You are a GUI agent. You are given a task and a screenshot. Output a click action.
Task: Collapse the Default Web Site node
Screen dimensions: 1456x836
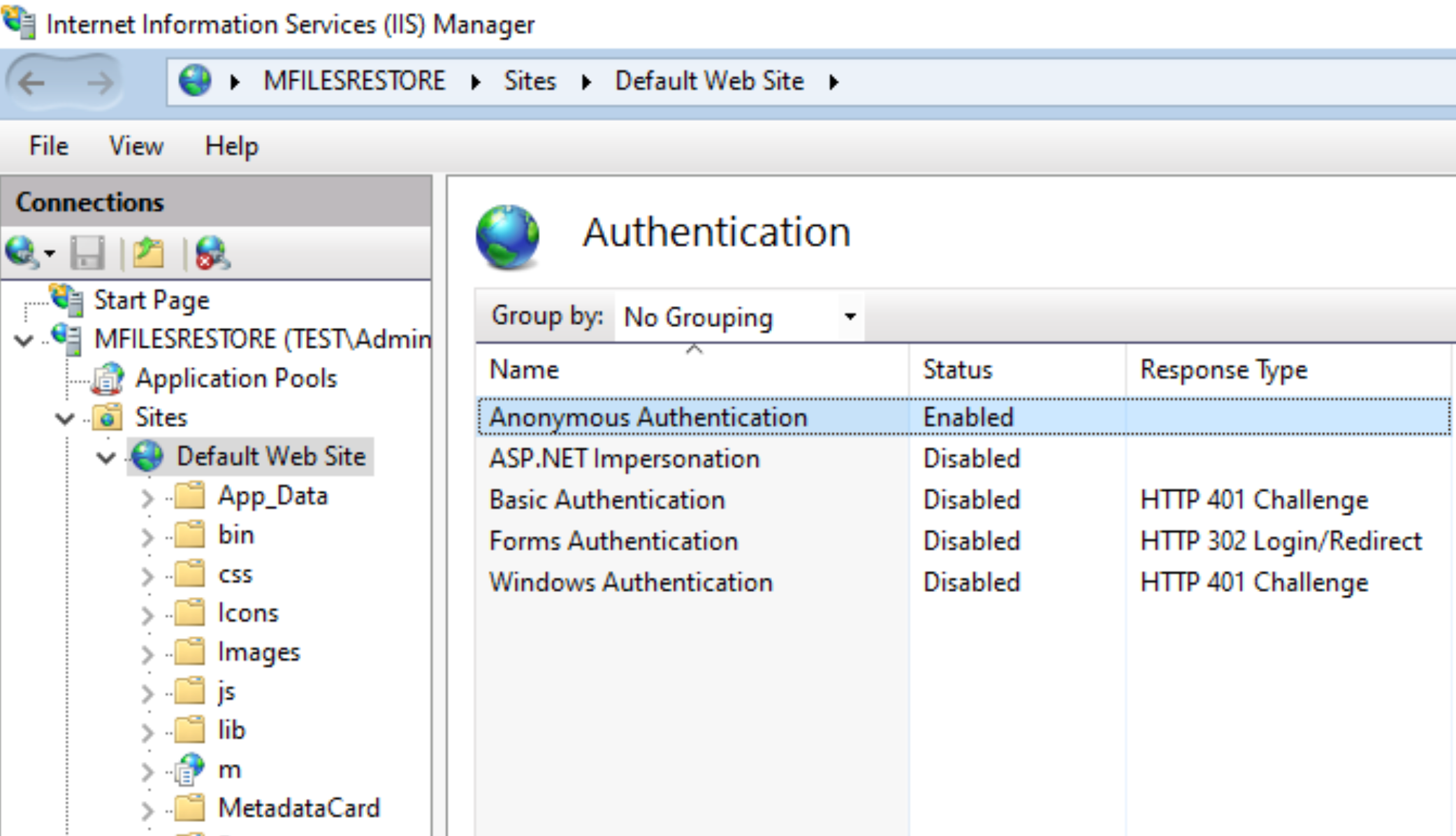(x=106, y=458)
